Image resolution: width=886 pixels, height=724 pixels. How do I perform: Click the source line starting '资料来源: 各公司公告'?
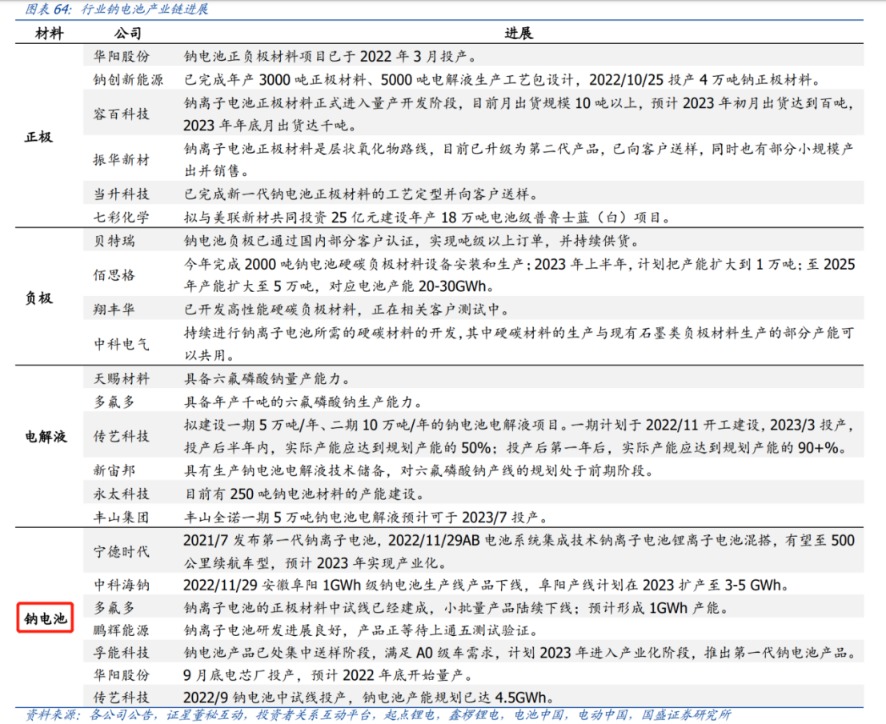click(379, 715)
